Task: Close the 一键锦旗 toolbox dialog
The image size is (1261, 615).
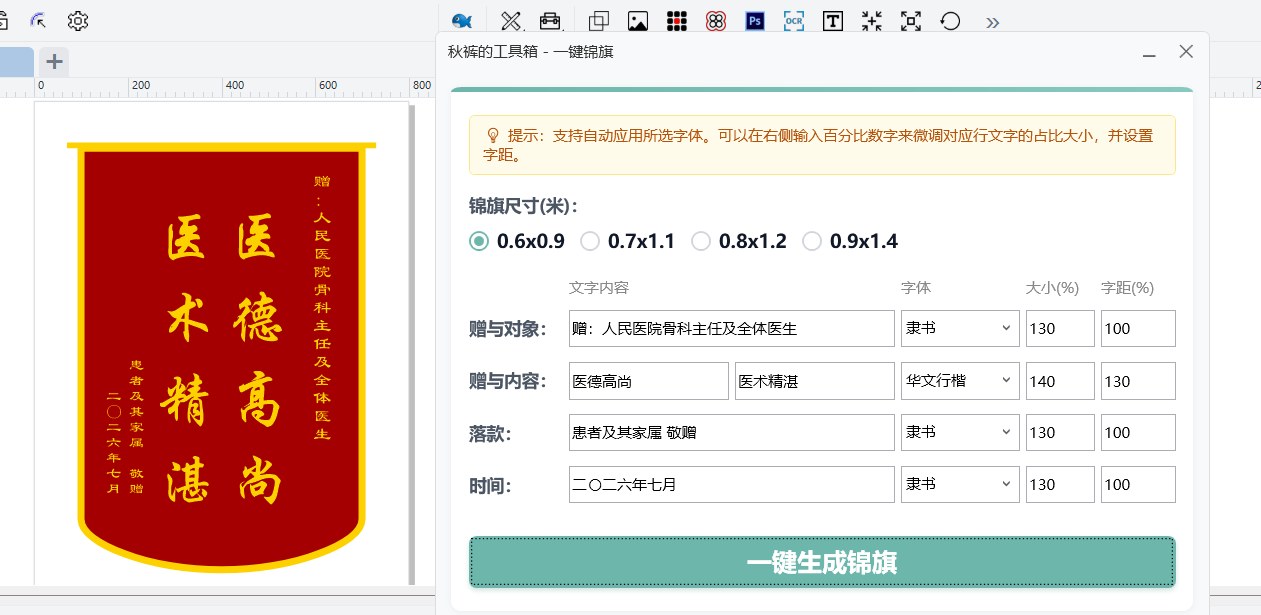Action: click(1186, 52)
